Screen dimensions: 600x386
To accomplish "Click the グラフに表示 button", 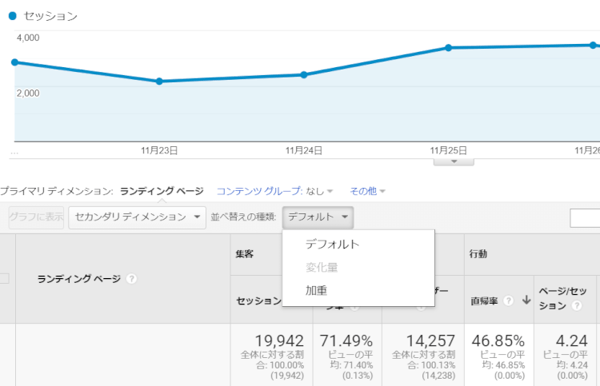I will (x=36, y=217).
